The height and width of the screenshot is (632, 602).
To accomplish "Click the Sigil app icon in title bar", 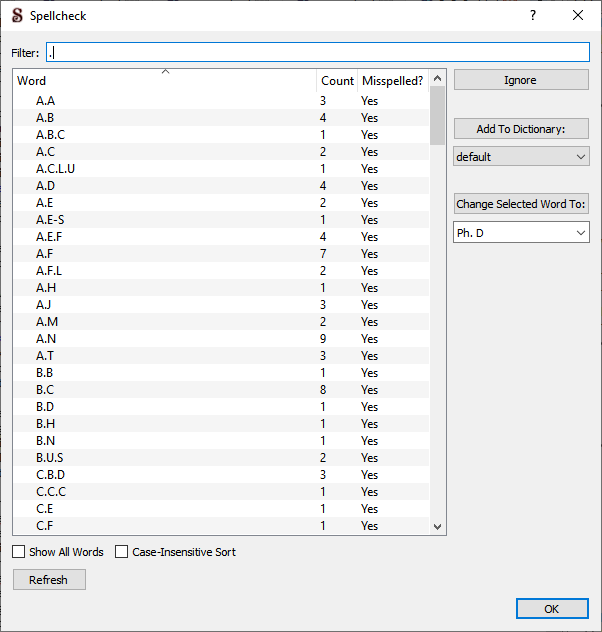I will pos(16,16).
